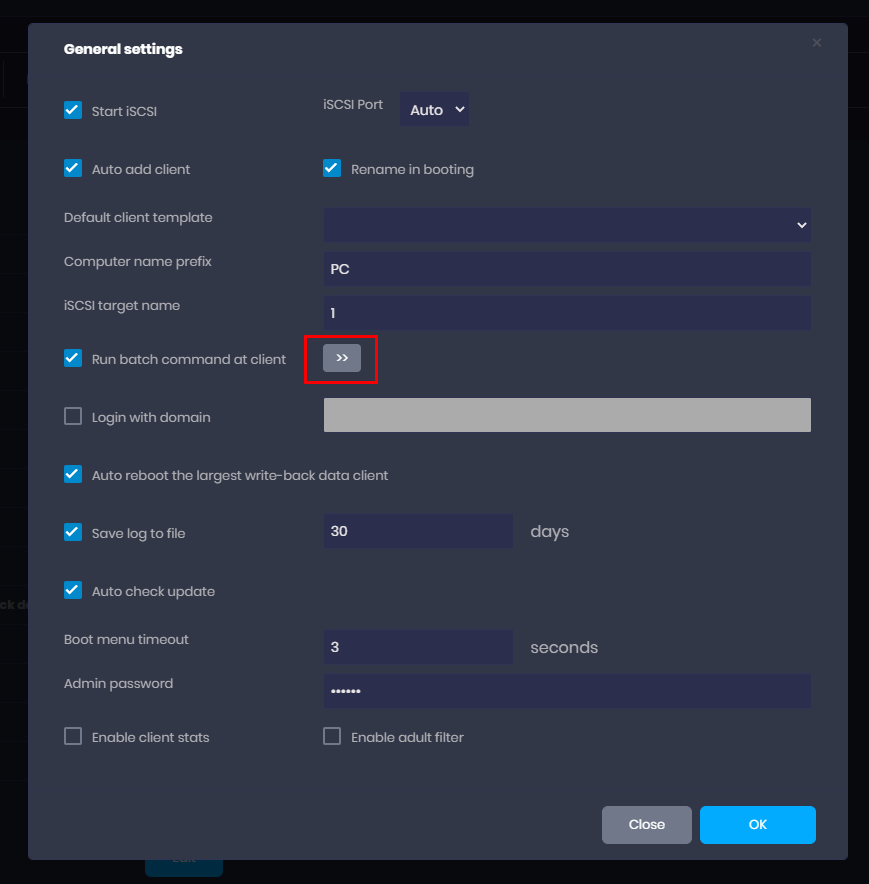This screenshot has height=884, width=869.
Task: Open batch command editor with >> button
Action: (x=342, y=358)
